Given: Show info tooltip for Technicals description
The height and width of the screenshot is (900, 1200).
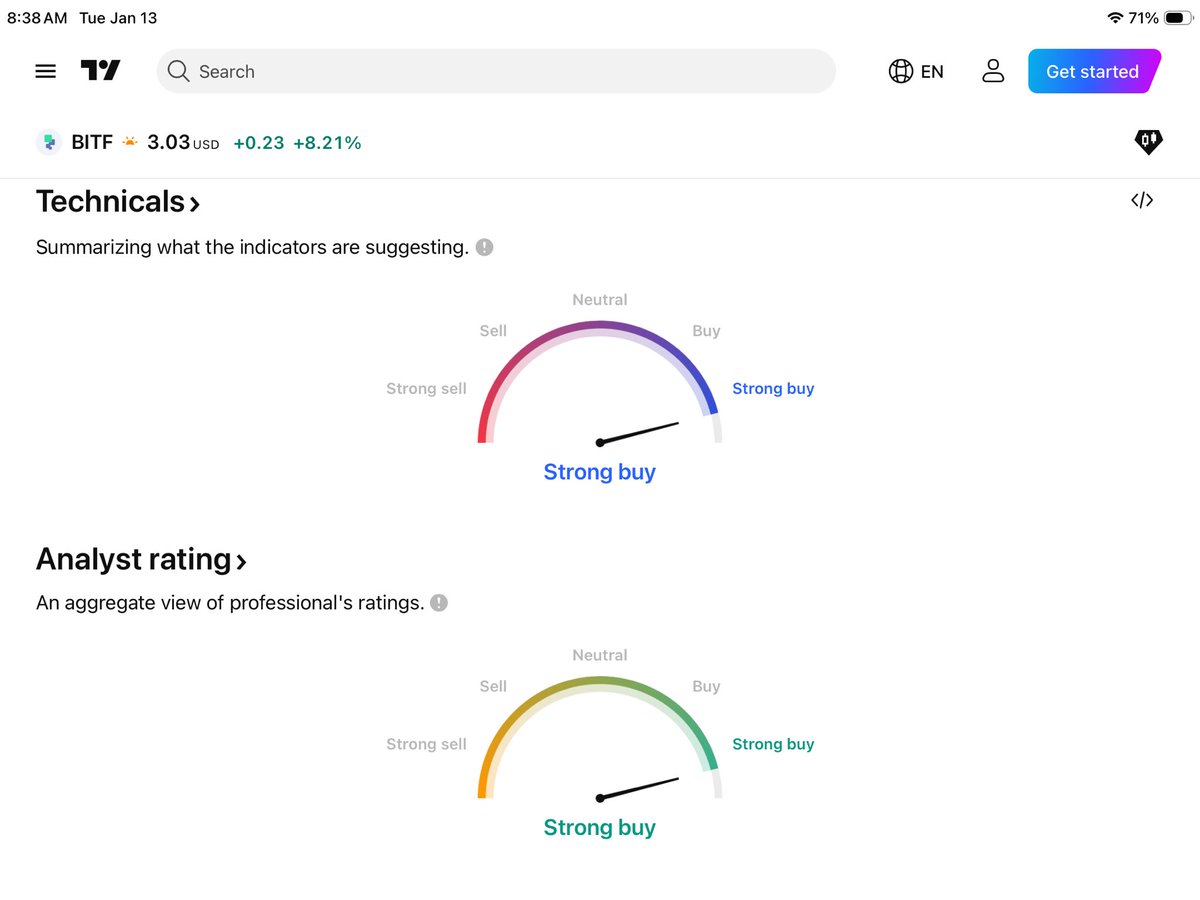Looking at the screenshot, I should pos(485,247).
